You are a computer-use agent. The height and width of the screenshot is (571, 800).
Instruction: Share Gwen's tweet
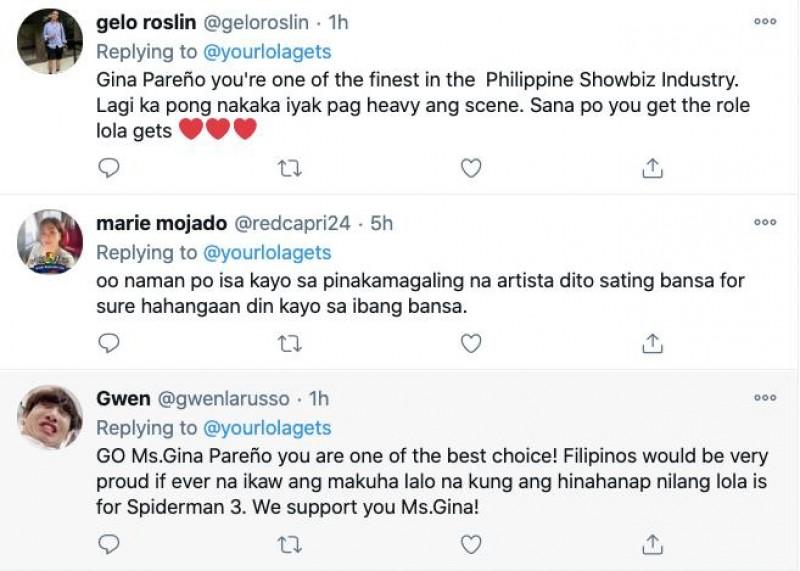[x=652, y=544]
